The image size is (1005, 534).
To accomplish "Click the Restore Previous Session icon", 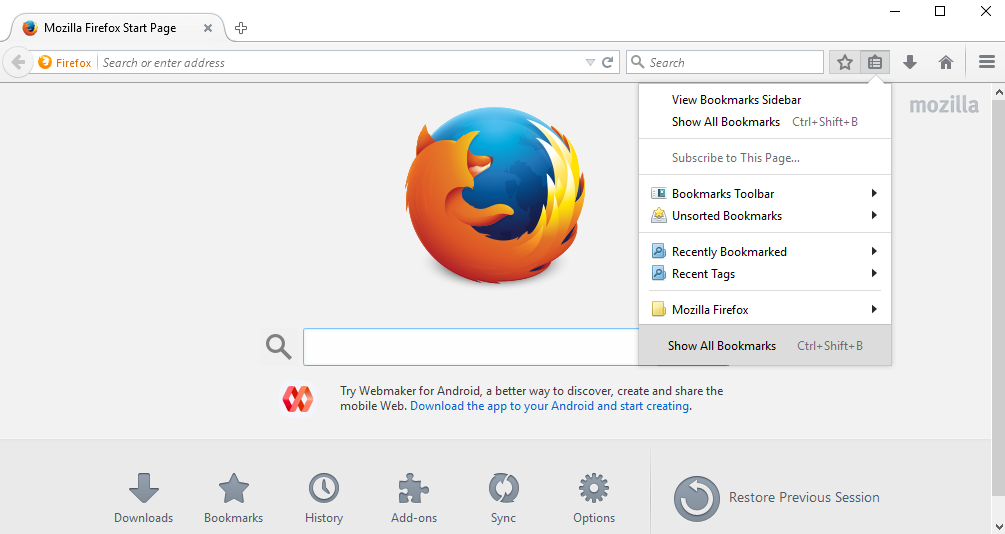I will 697,498.
